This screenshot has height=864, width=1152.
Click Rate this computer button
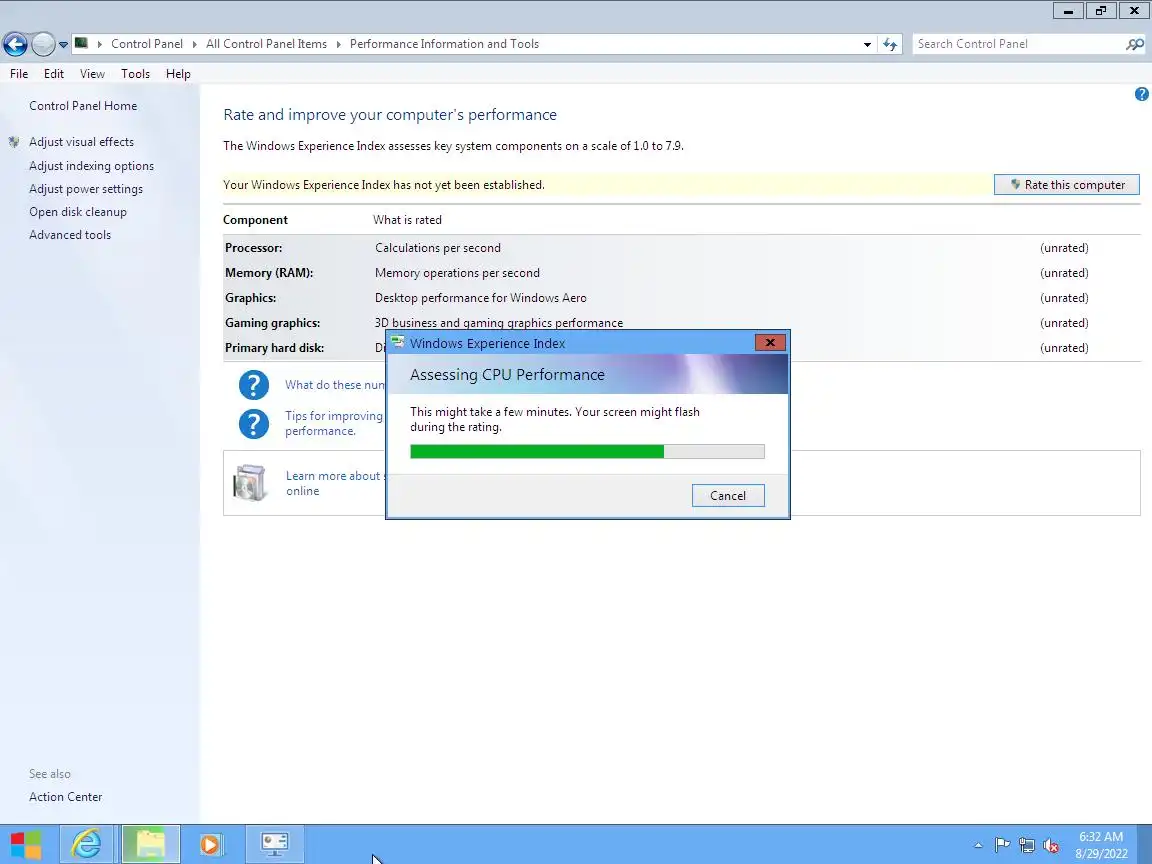[1067, 184]
